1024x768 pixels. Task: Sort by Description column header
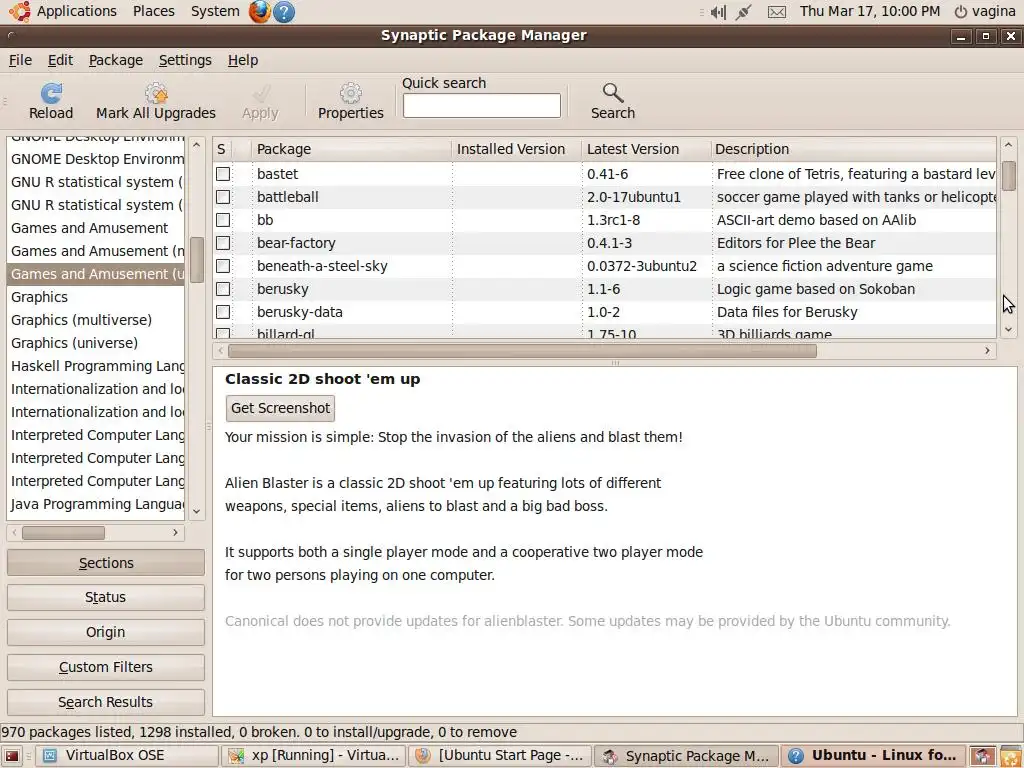[x=854, y=149]
